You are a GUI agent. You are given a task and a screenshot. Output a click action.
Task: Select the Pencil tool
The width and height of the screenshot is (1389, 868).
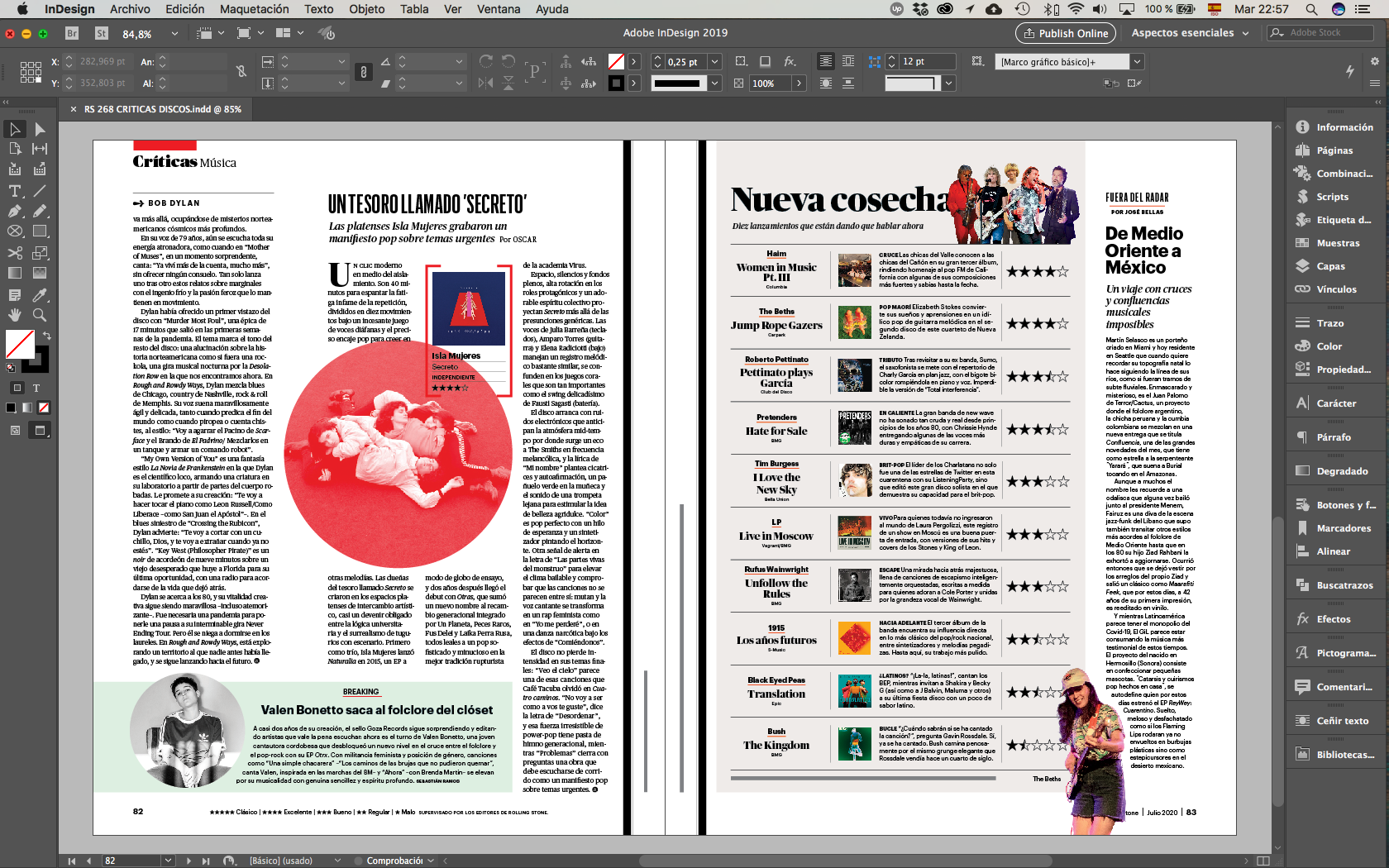tap(40, 211)
